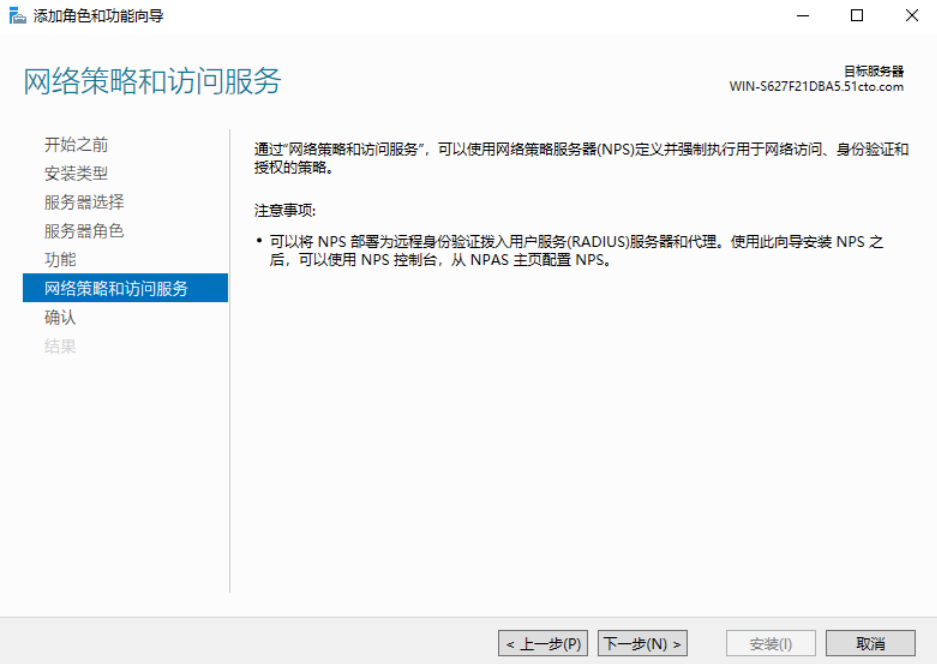This screenshot has width=937, height=664.
Task: Maximize the wizard window
Action: (x=857, y=16)
